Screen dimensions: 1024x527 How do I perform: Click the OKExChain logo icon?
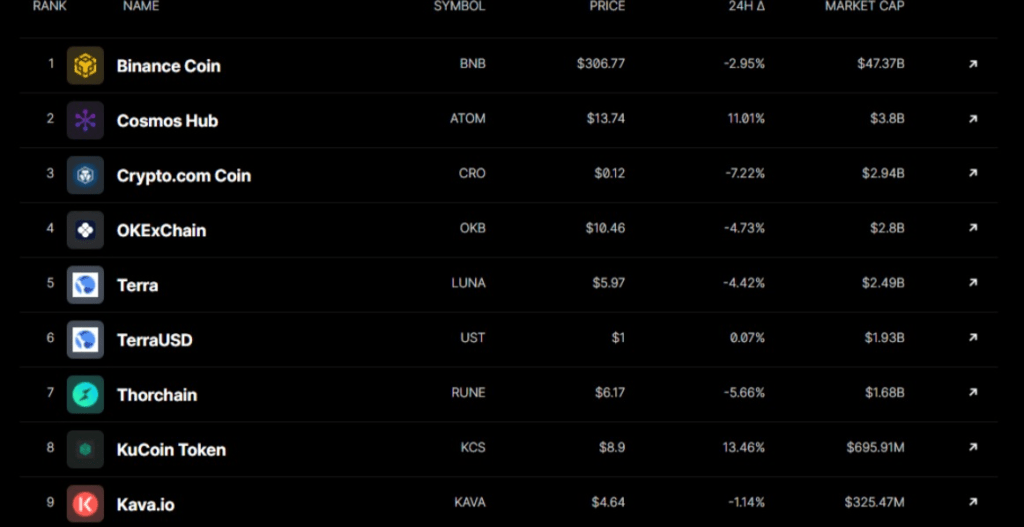pyautogui.click(x=85, y=230)
